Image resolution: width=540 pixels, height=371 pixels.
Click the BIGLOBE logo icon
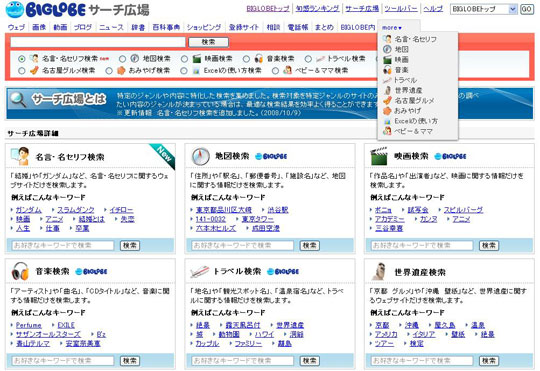pos(15,10)
